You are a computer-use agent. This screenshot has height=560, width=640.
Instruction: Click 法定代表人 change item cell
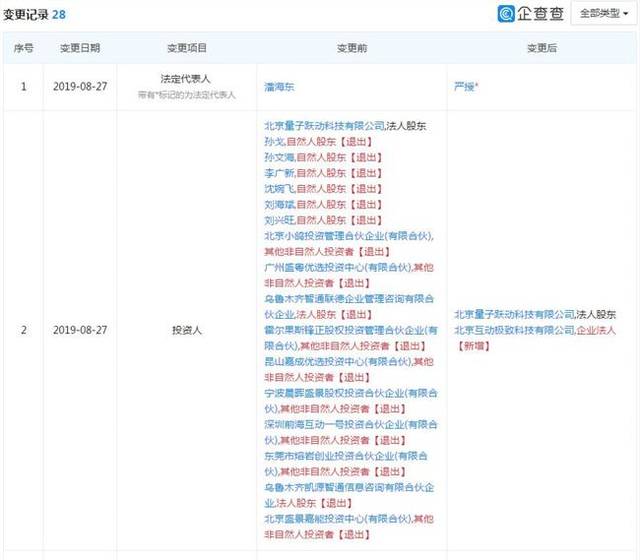point(185,79)
